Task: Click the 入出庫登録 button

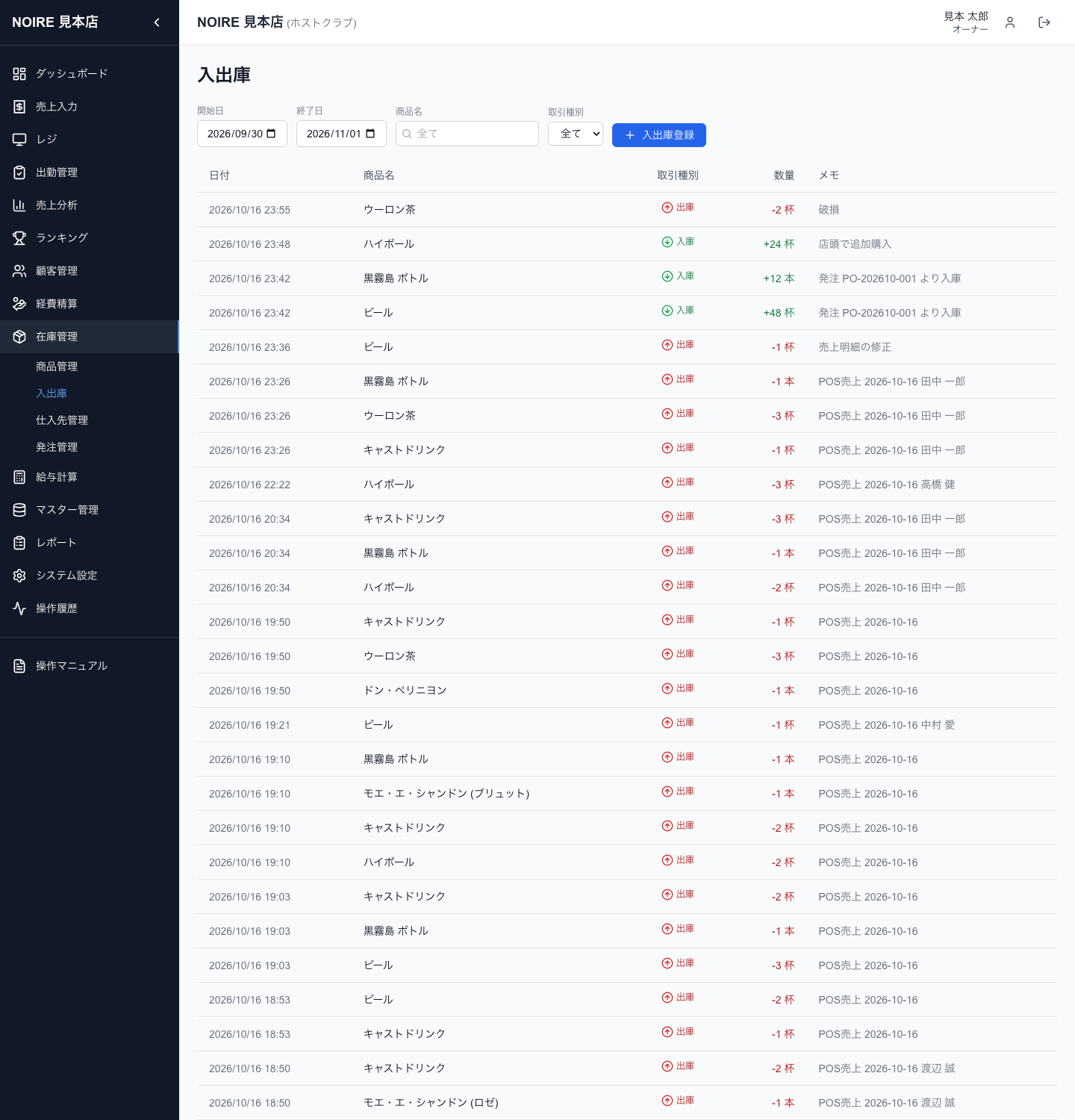Action: coord(659,135)
